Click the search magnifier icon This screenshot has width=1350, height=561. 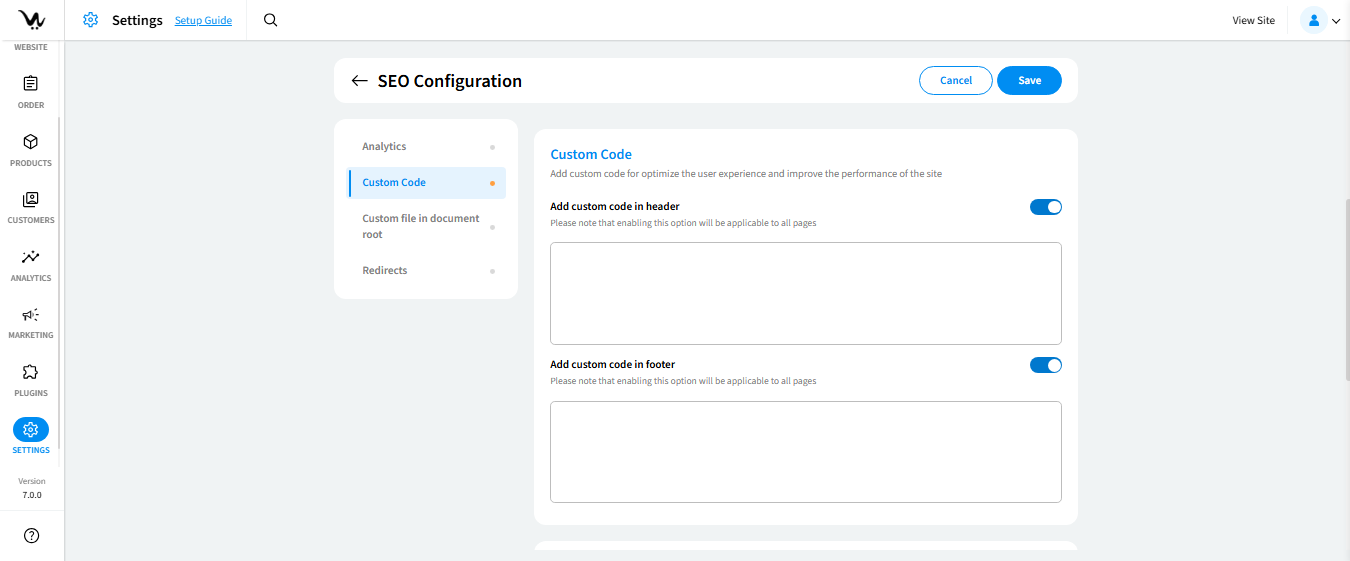[x=270, y=20]
